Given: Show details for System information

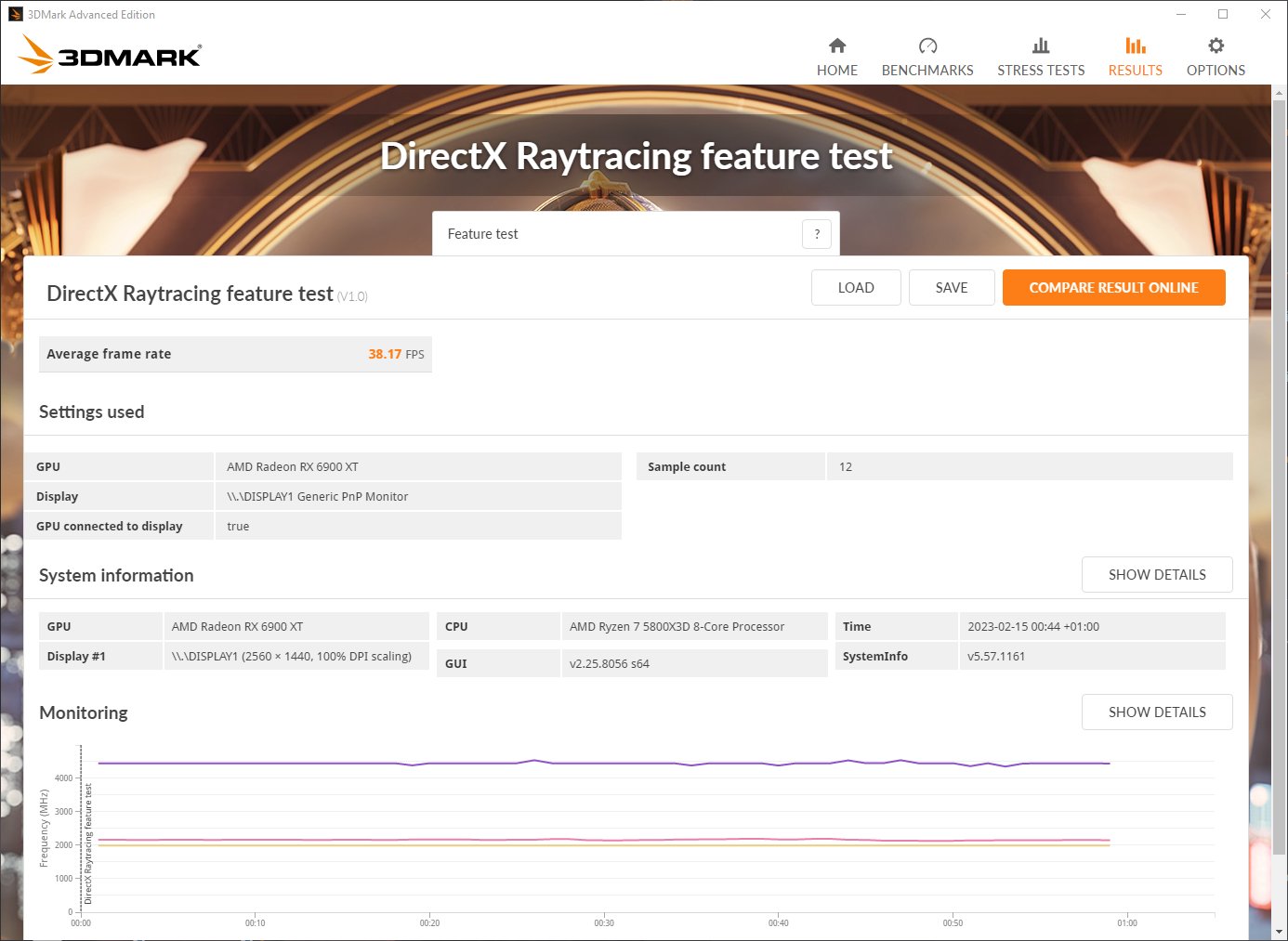Looking at the screenshot, I should 1157,575.
